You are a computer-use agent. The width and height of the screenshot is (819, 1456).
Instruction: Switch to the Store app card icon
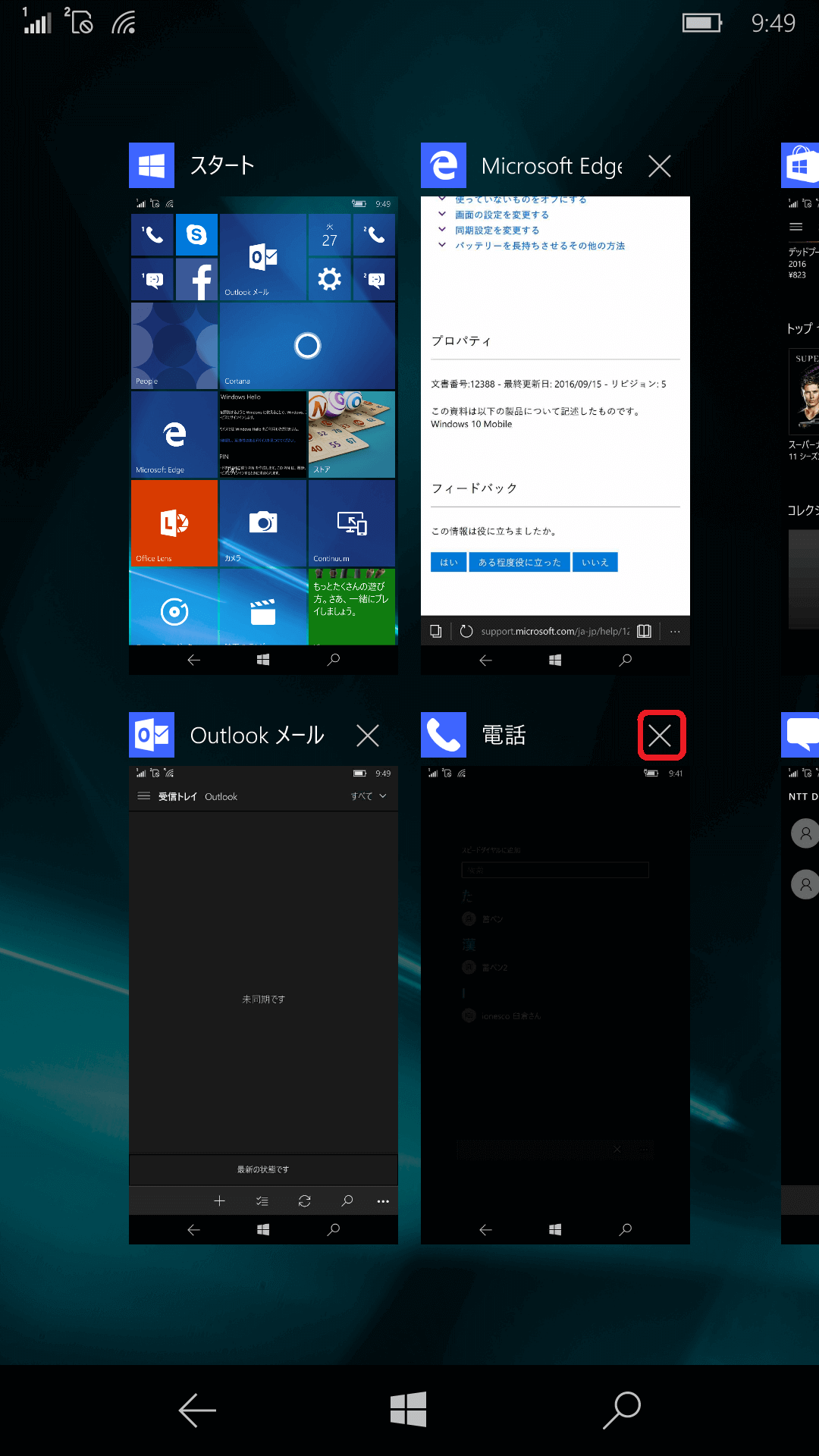800,165
